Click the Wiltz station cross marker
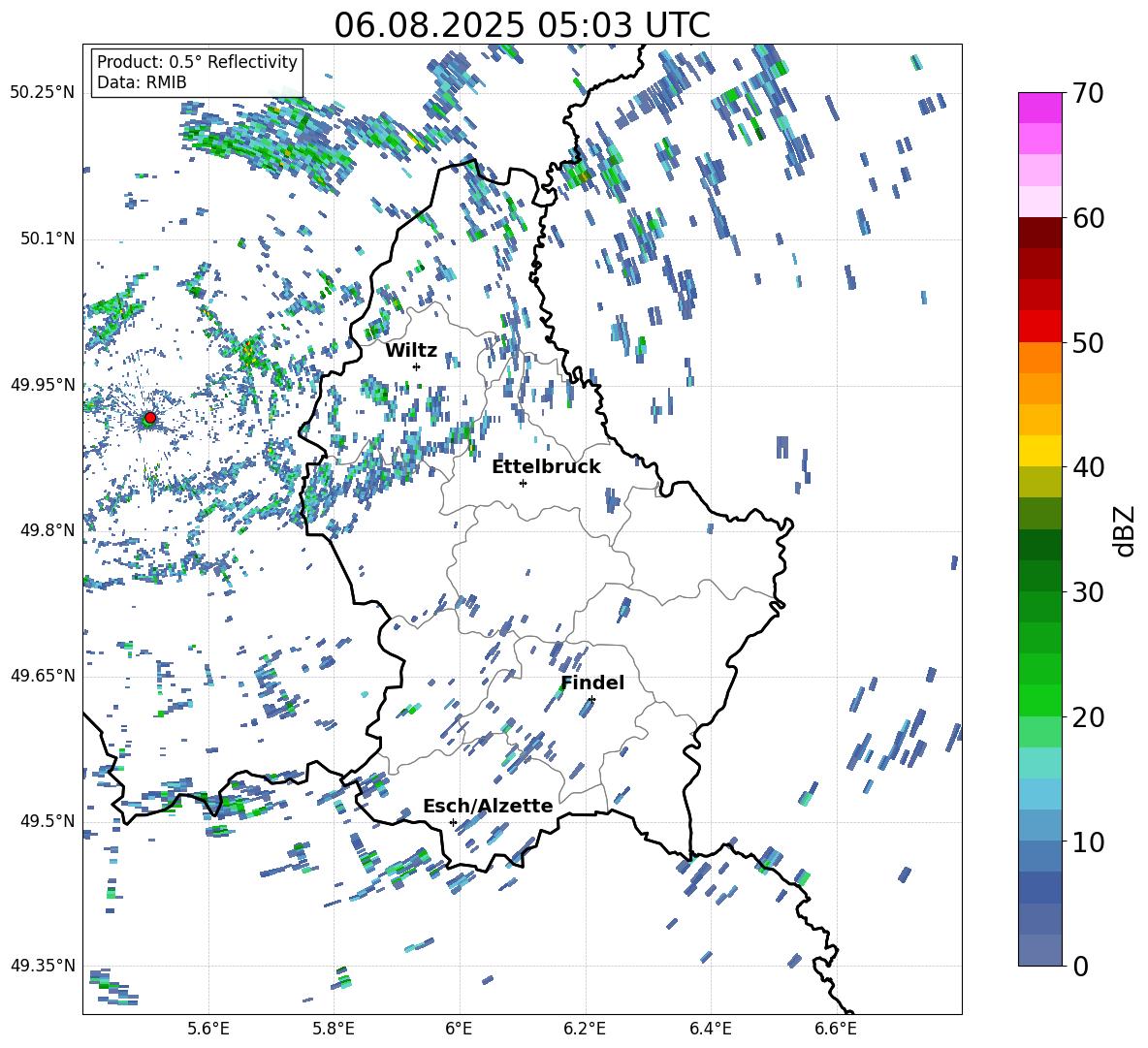The image size is (1148, 1048). click(x=417, y=366)
